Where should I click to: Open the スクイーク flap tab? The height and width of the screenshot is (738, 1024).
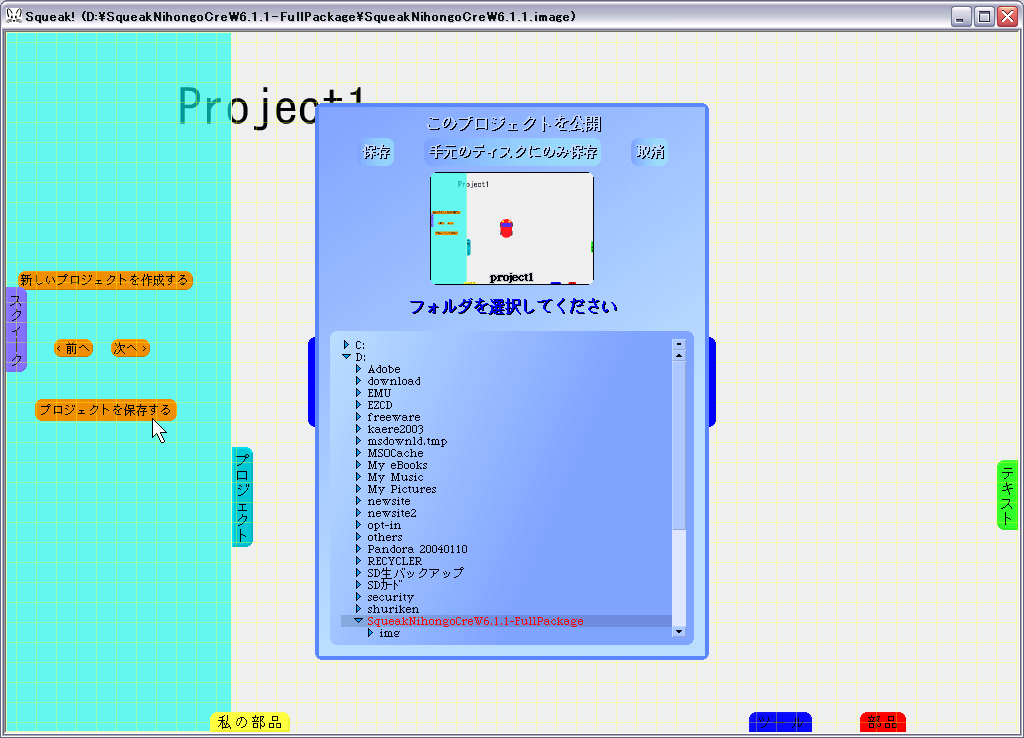pos(16,330)
